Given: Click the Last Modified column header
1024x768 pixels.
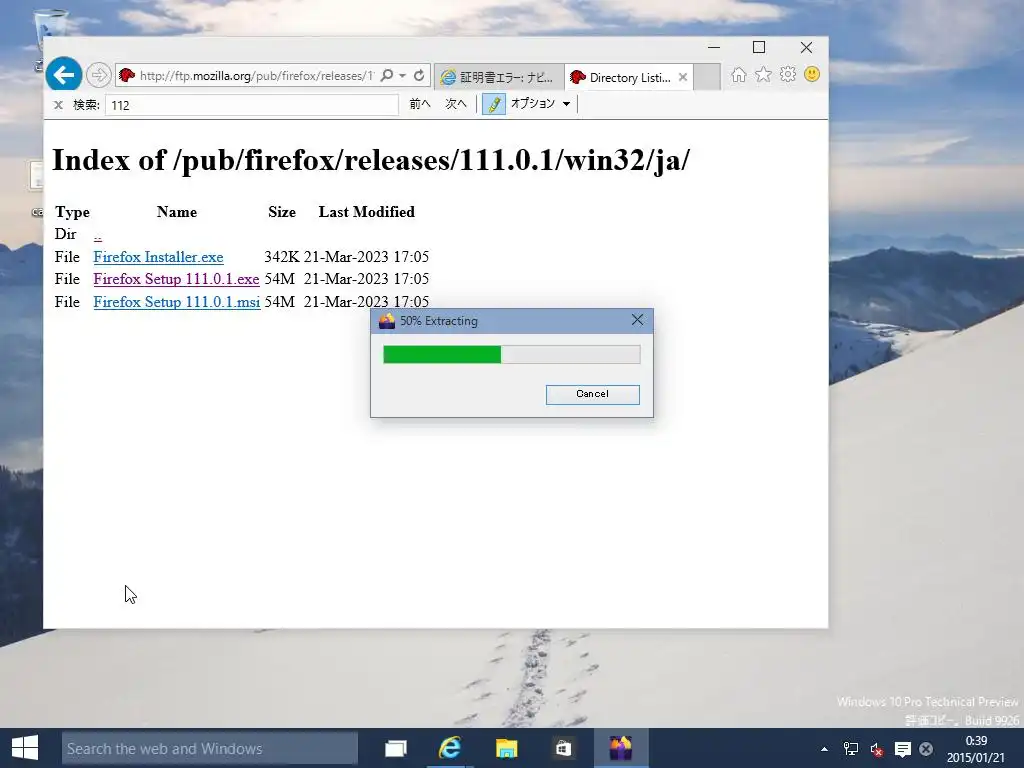Looking at the screenshot, I should (366, 212).
